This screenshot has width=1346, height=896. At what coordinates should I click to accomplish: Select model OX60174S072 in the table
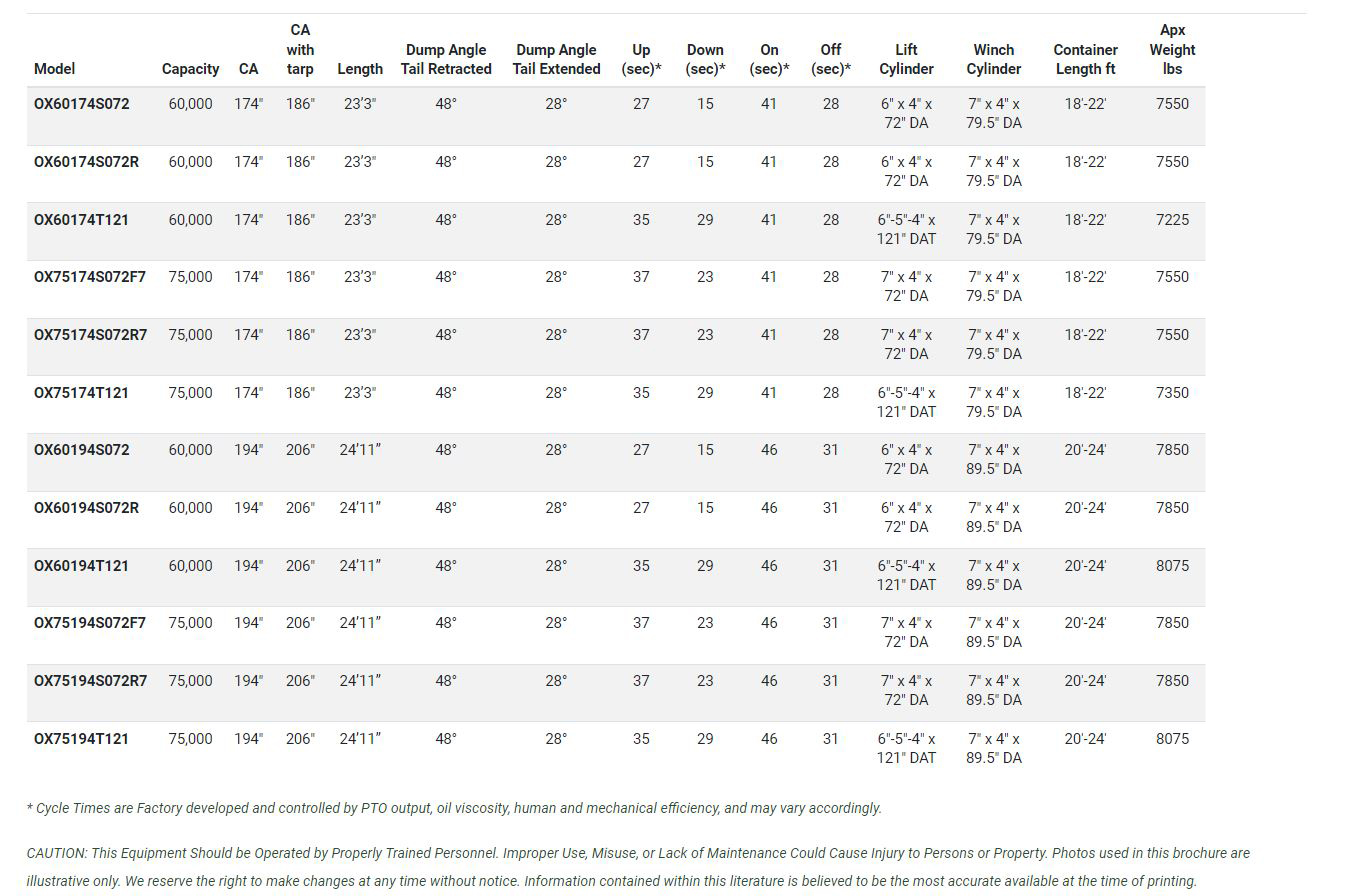click(x=82, y=104)
